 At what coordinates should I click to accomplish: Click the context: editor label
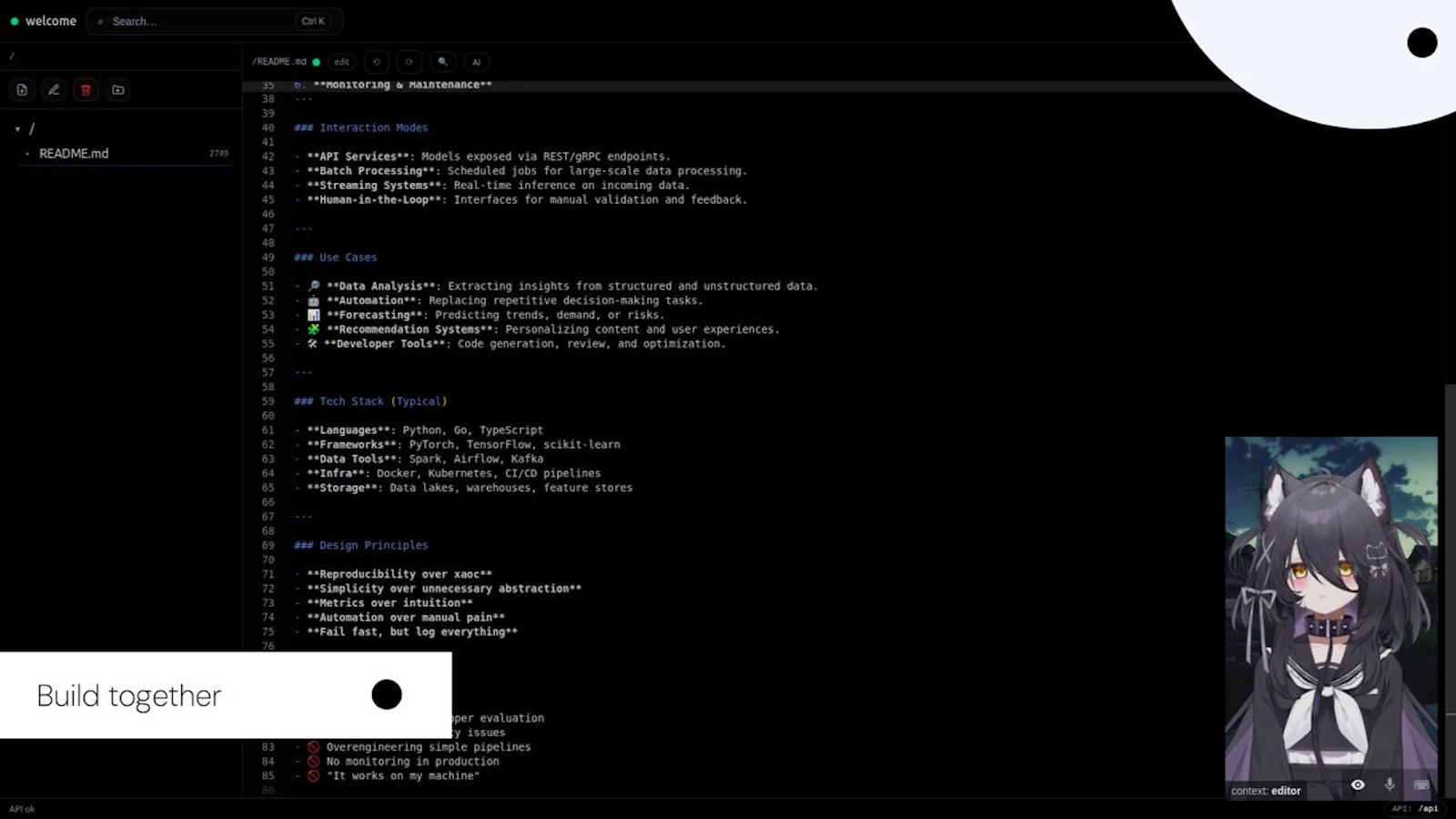1266,791
